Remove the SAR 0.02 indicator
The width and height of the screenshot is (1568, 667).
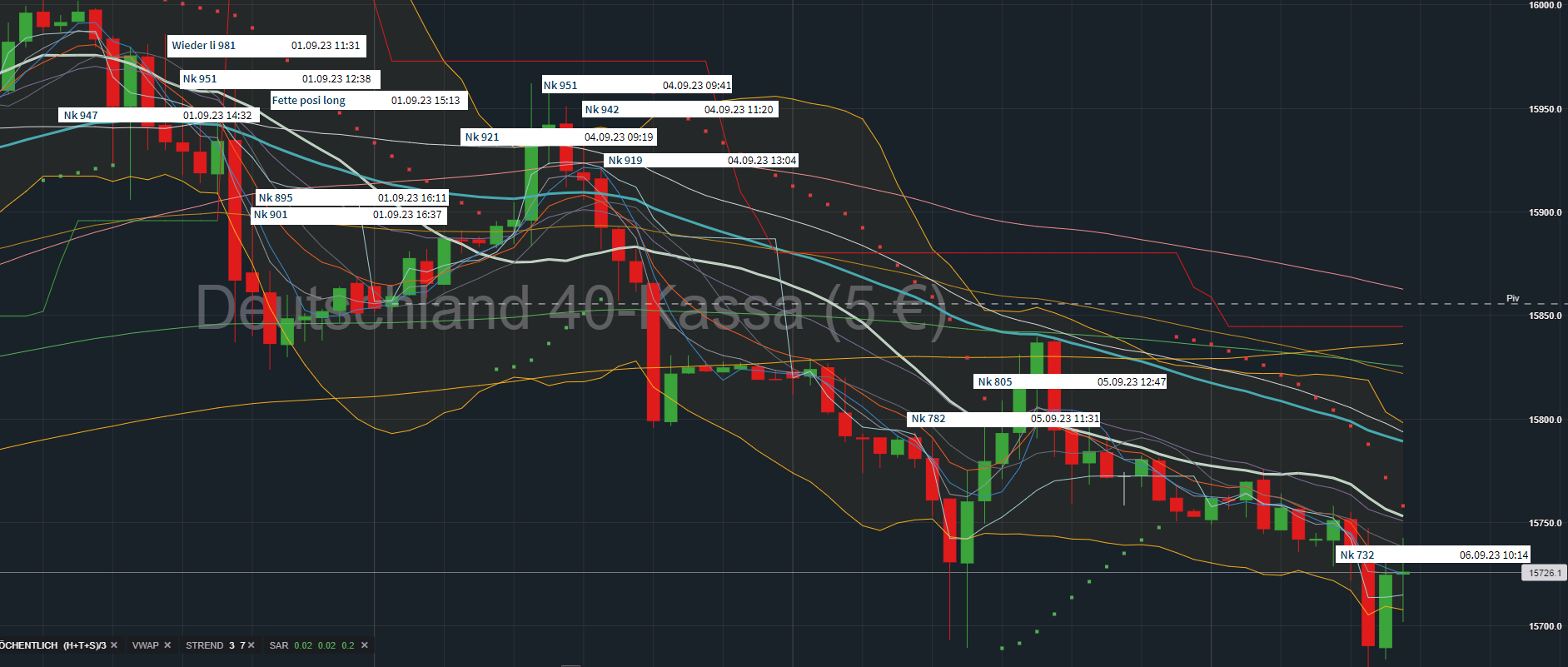pyautogui.click(x=365, y=645)
